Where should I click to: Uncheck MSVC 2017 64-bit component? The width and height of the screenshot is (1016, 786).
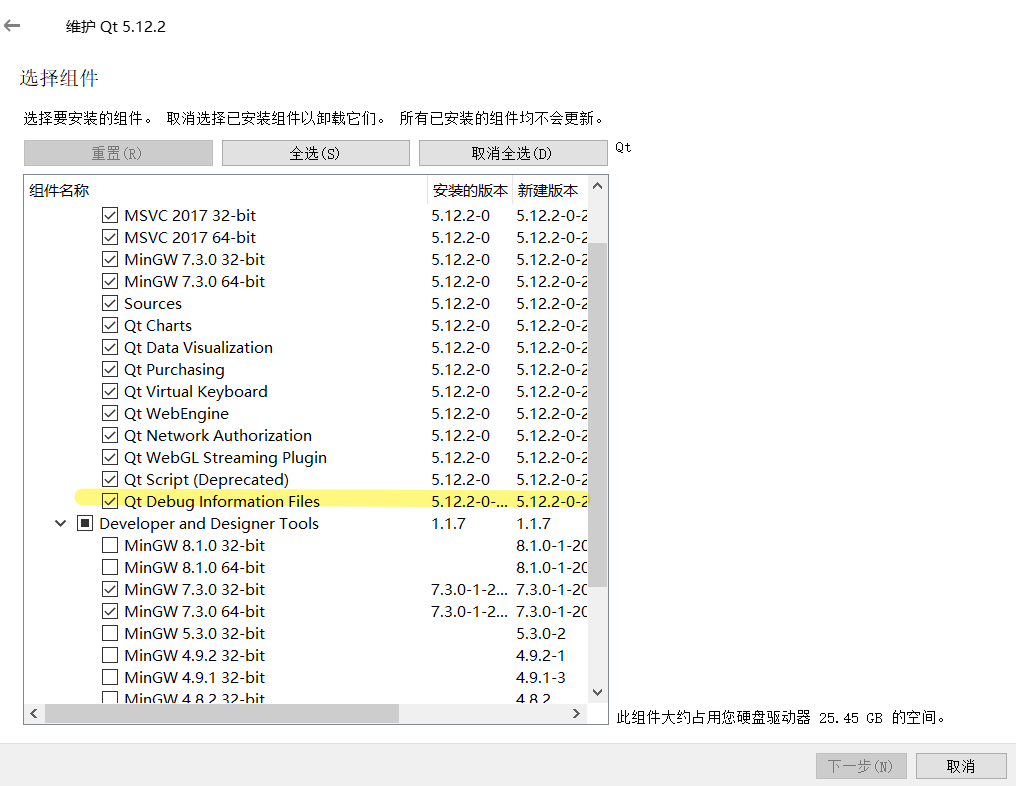(x=110, y=237)
